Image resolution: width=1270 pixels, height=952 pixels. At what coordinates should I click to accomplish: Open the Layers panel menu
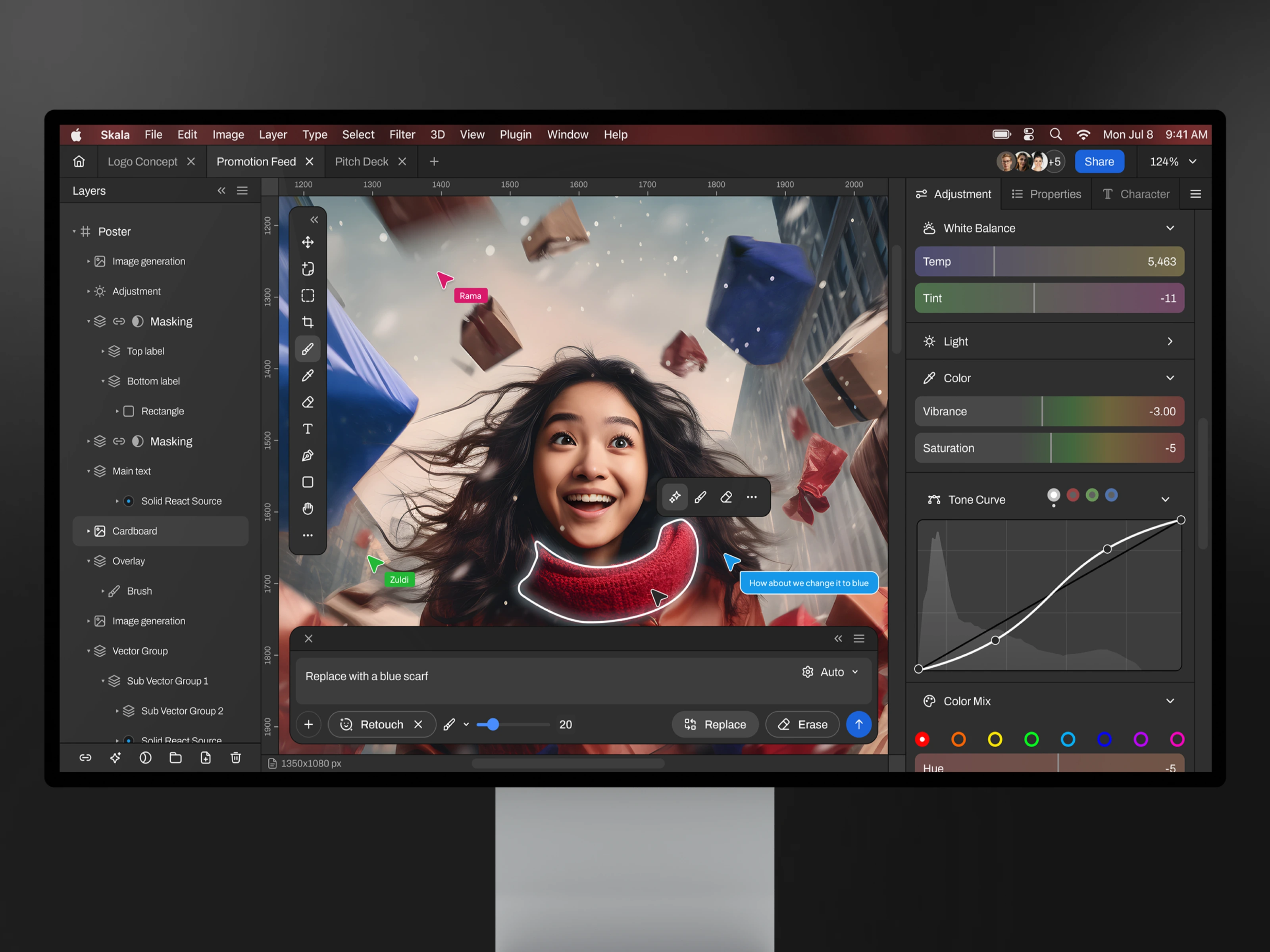click(242, 190)
